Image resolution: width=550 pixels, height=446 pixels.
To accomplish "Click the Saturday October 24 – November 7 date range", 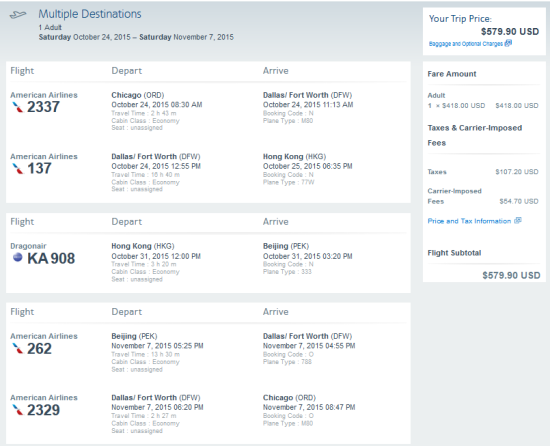I will pos(136,37).
